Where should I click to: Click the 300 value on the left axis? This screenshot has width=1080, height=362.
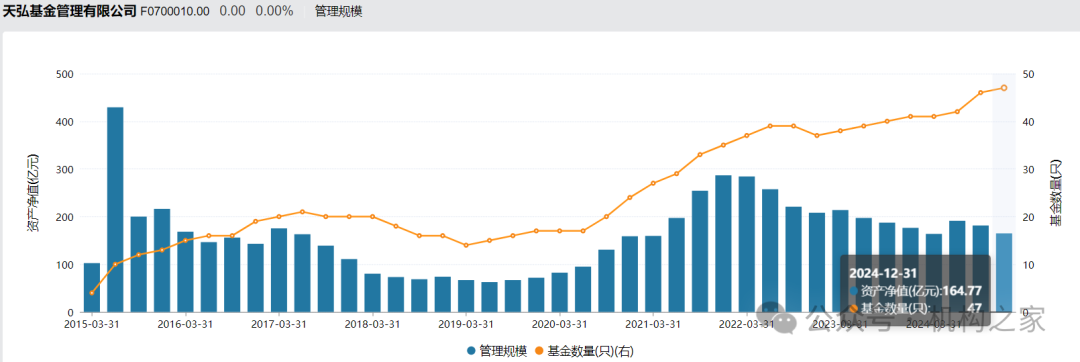click(65, 169)
